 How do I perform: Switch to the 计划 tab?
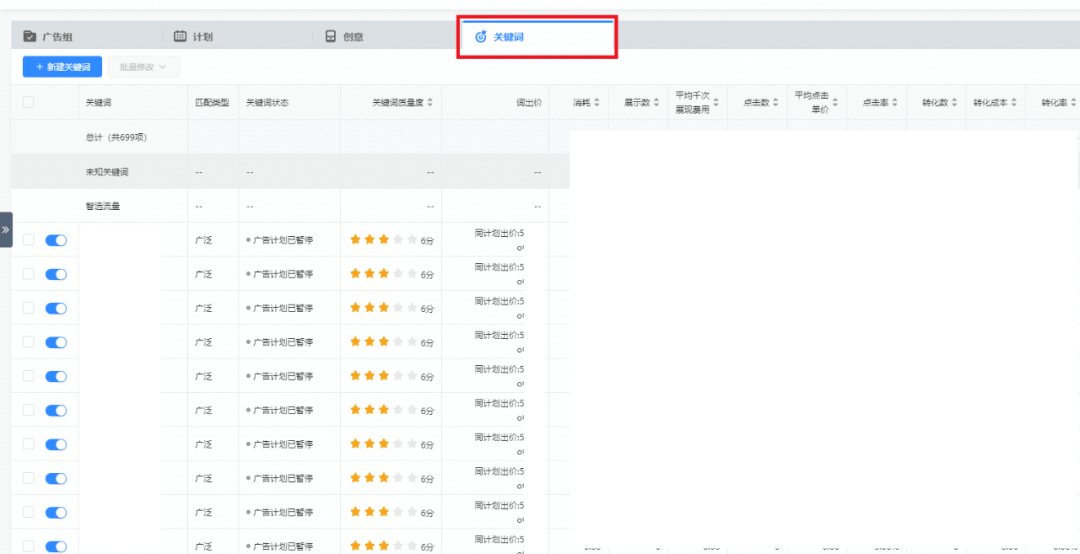pyautogui.click(x=202, y=37)
